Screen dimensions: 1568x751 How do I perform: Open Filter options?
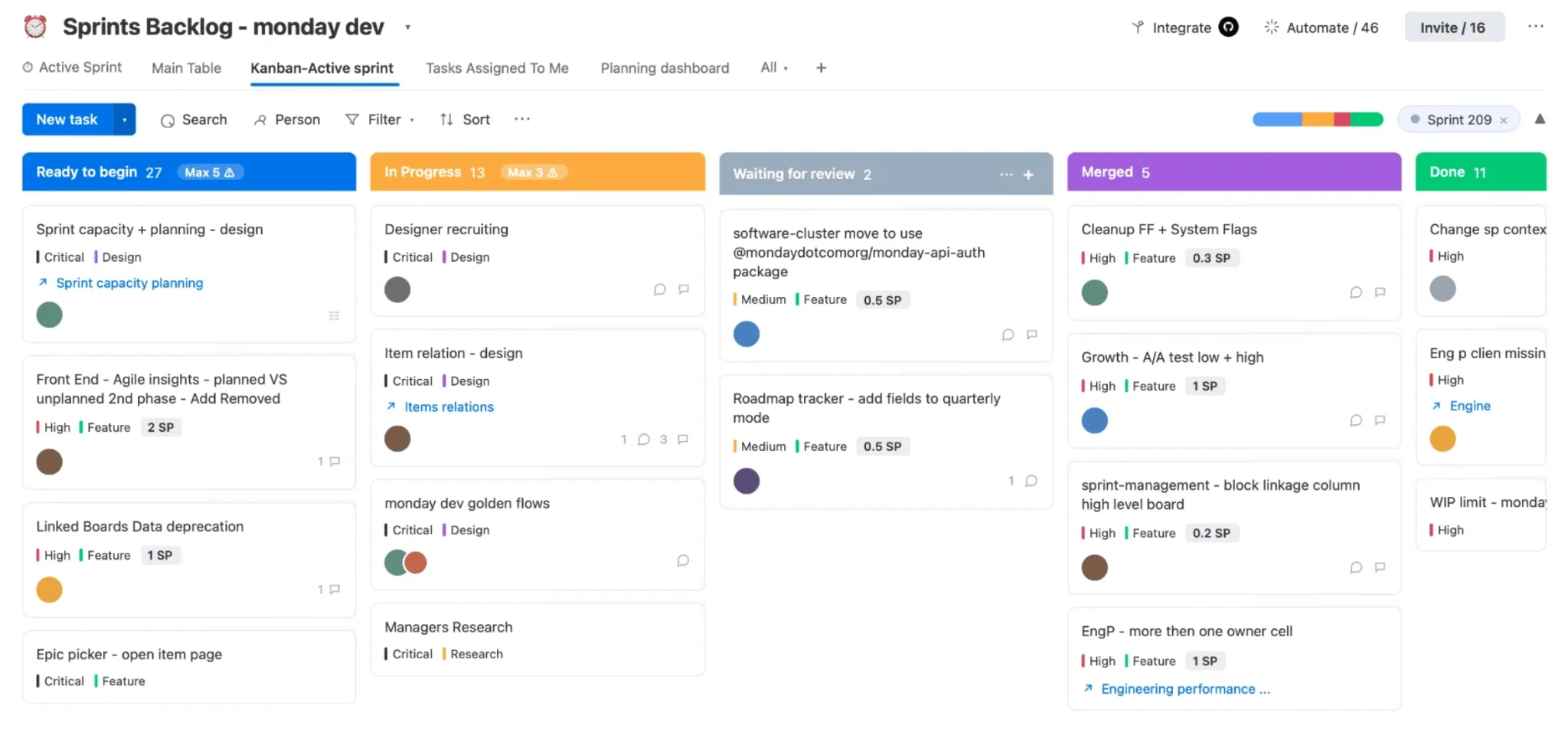point(381,119)
